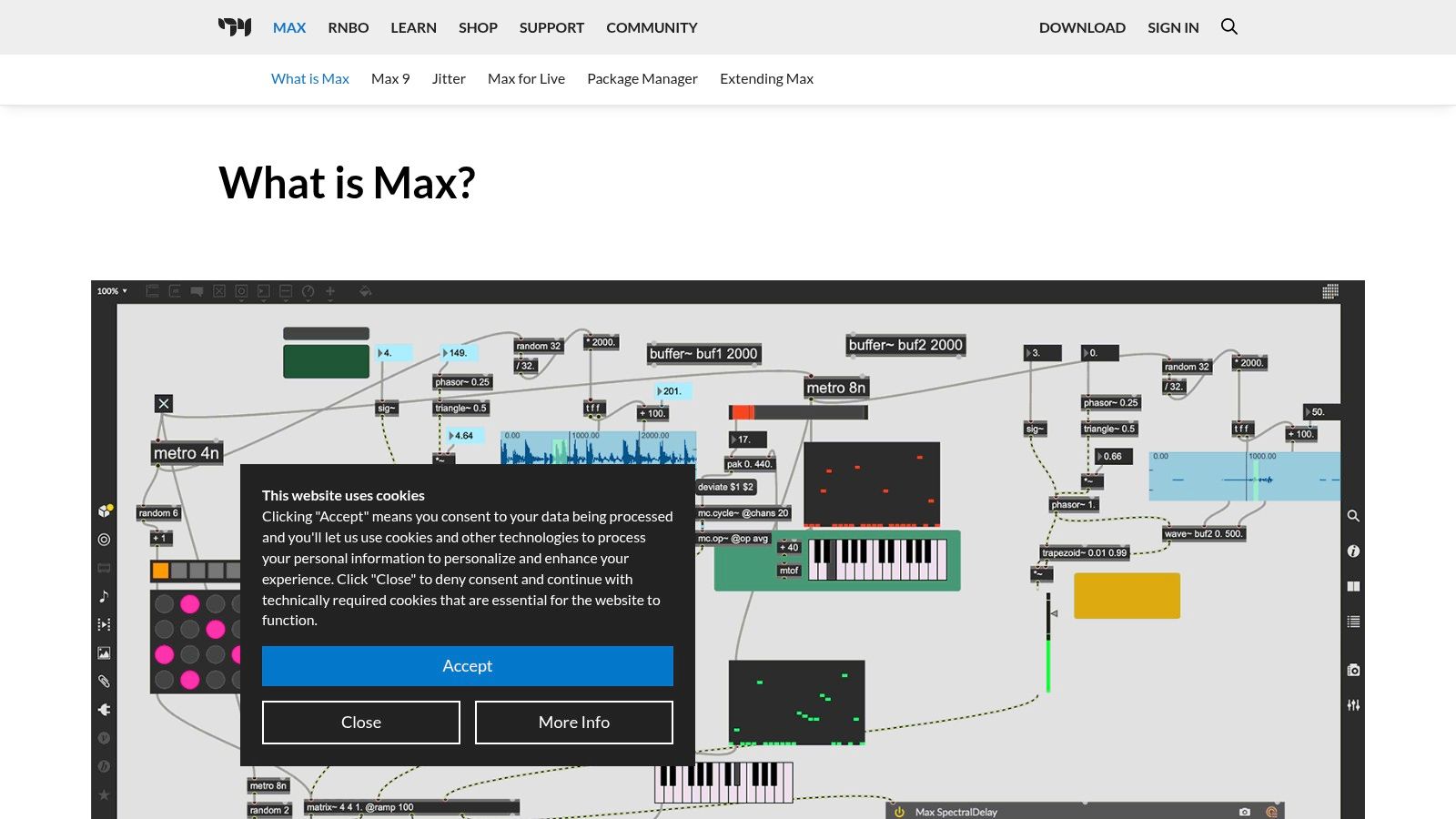This screenshot has height=819, width=1456.
Task: Select the Extending Max tab
Action: point(766,79)
